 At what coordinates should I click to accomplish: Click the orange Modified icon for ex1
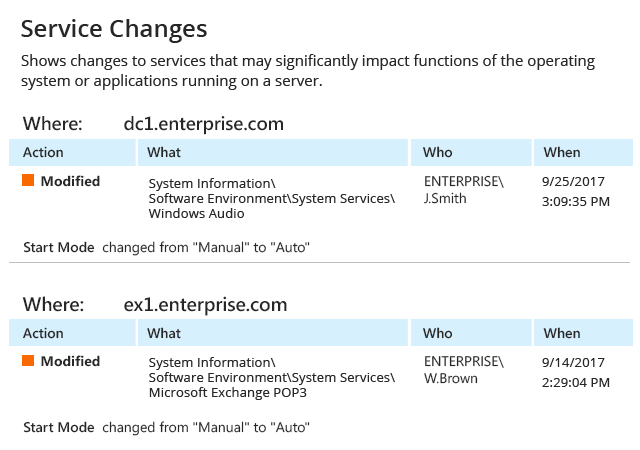click(x=28, y=361)
